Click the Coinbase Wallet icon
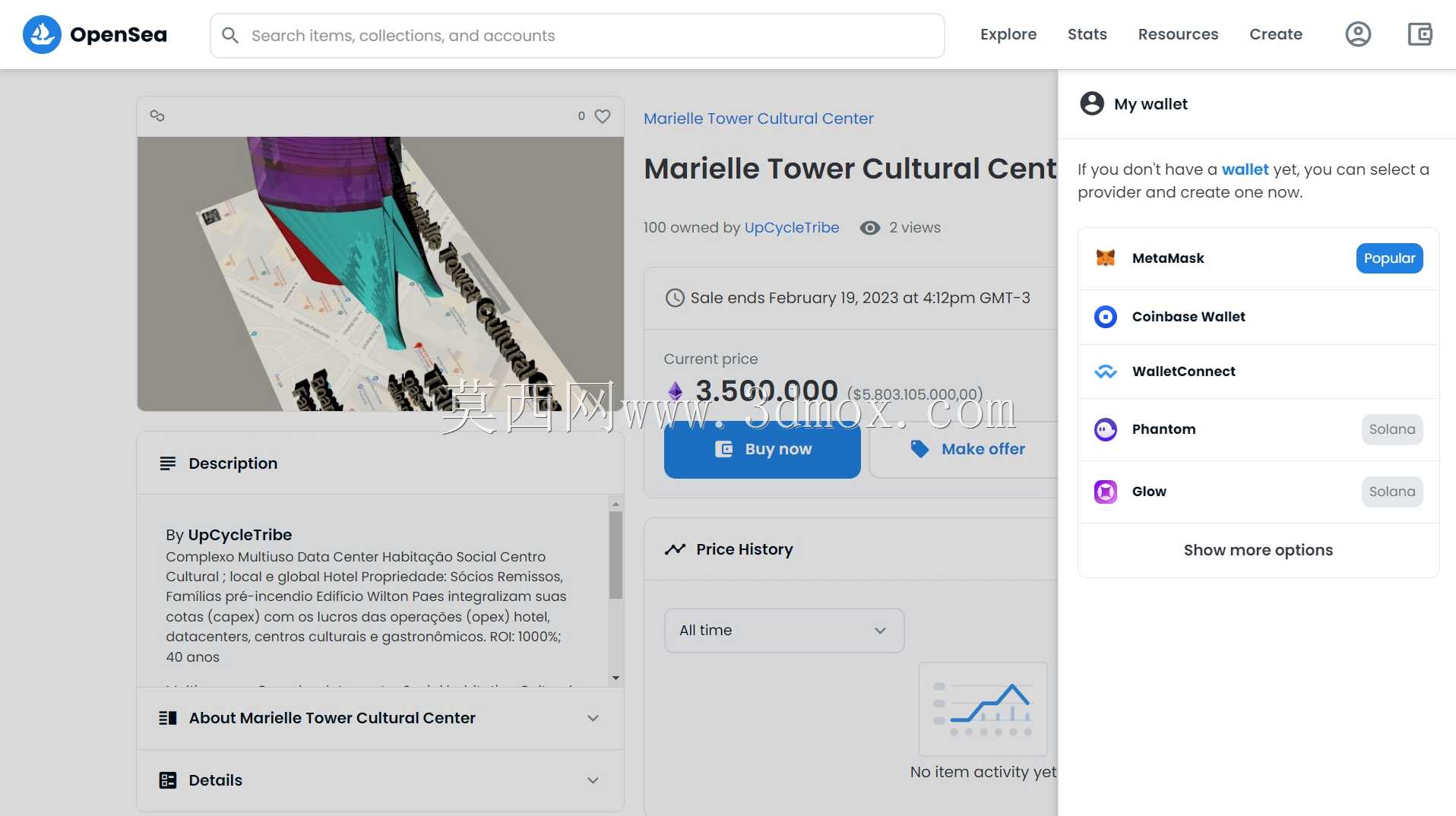The height and width of the screenshot is (816, 1456). (1106, 317)
